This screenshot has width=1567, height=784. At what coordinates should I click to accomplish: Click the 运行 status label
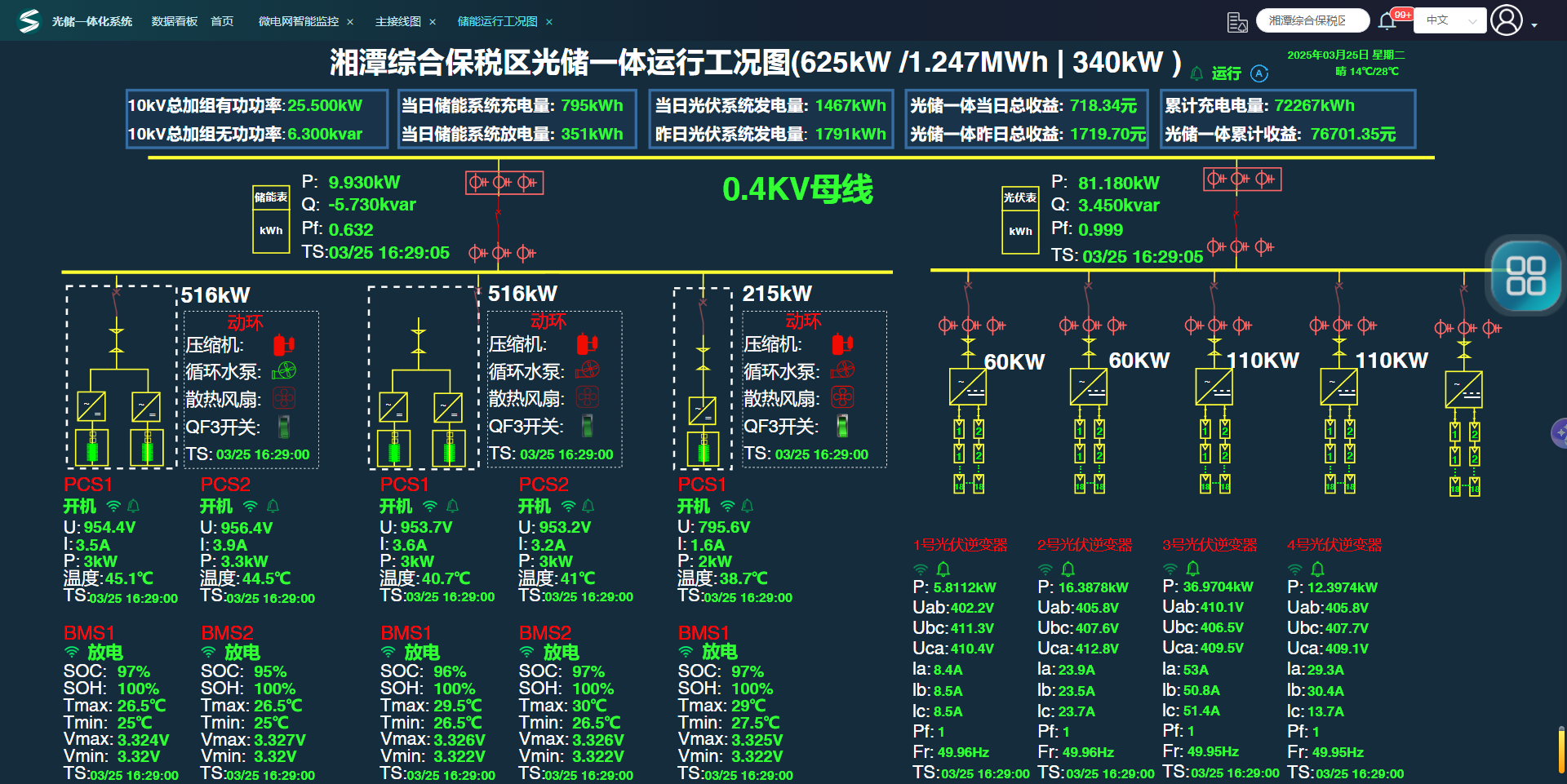pyautogui.click(x=1226, y=73)
